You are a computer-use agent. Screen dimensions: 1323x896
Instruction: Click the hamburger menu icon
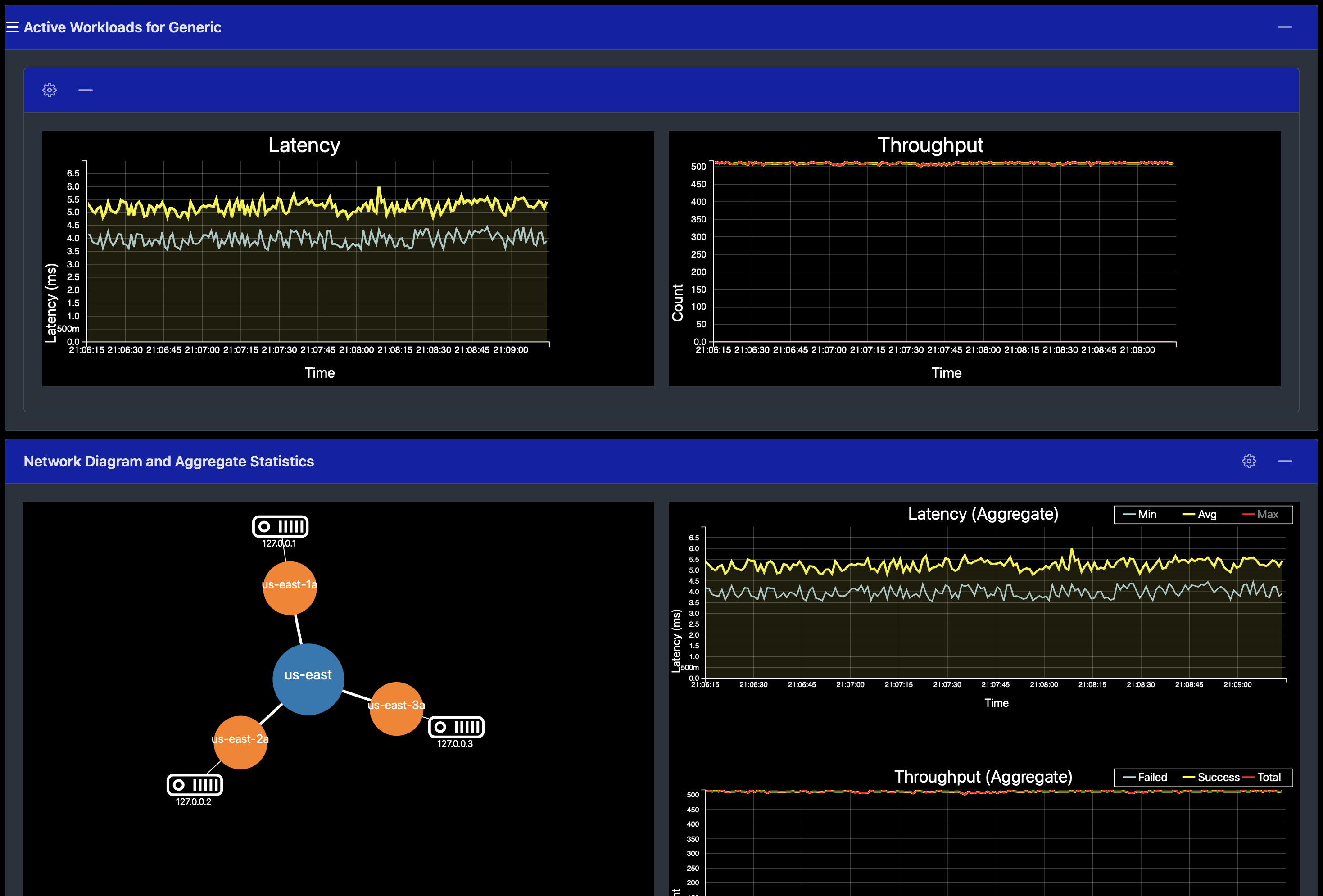12,26
